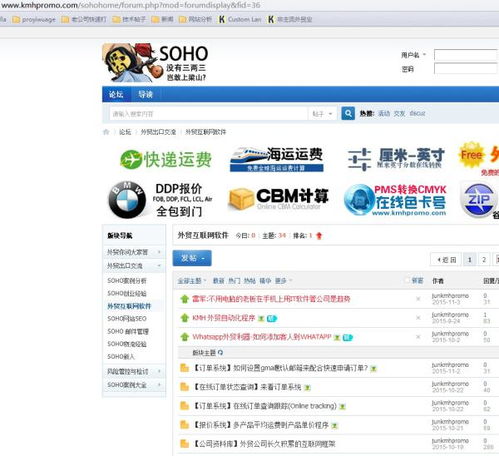Click the home icon in breadcrumb
This screenshot has width=499, height=456.
pyautogui.click(x=106, y=132)
